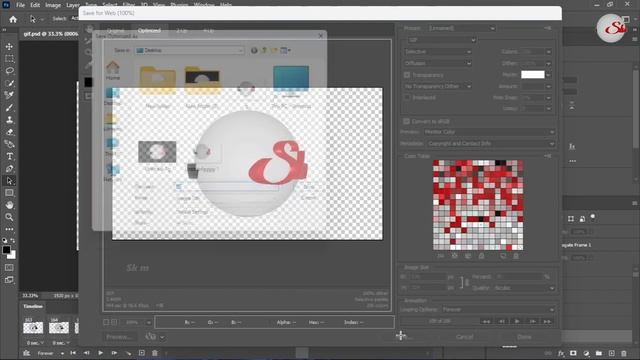This screenshot has height=360, width=640.
Task: Duplicate the selected frame in Timeline
Action: click(x=142, y=353)
